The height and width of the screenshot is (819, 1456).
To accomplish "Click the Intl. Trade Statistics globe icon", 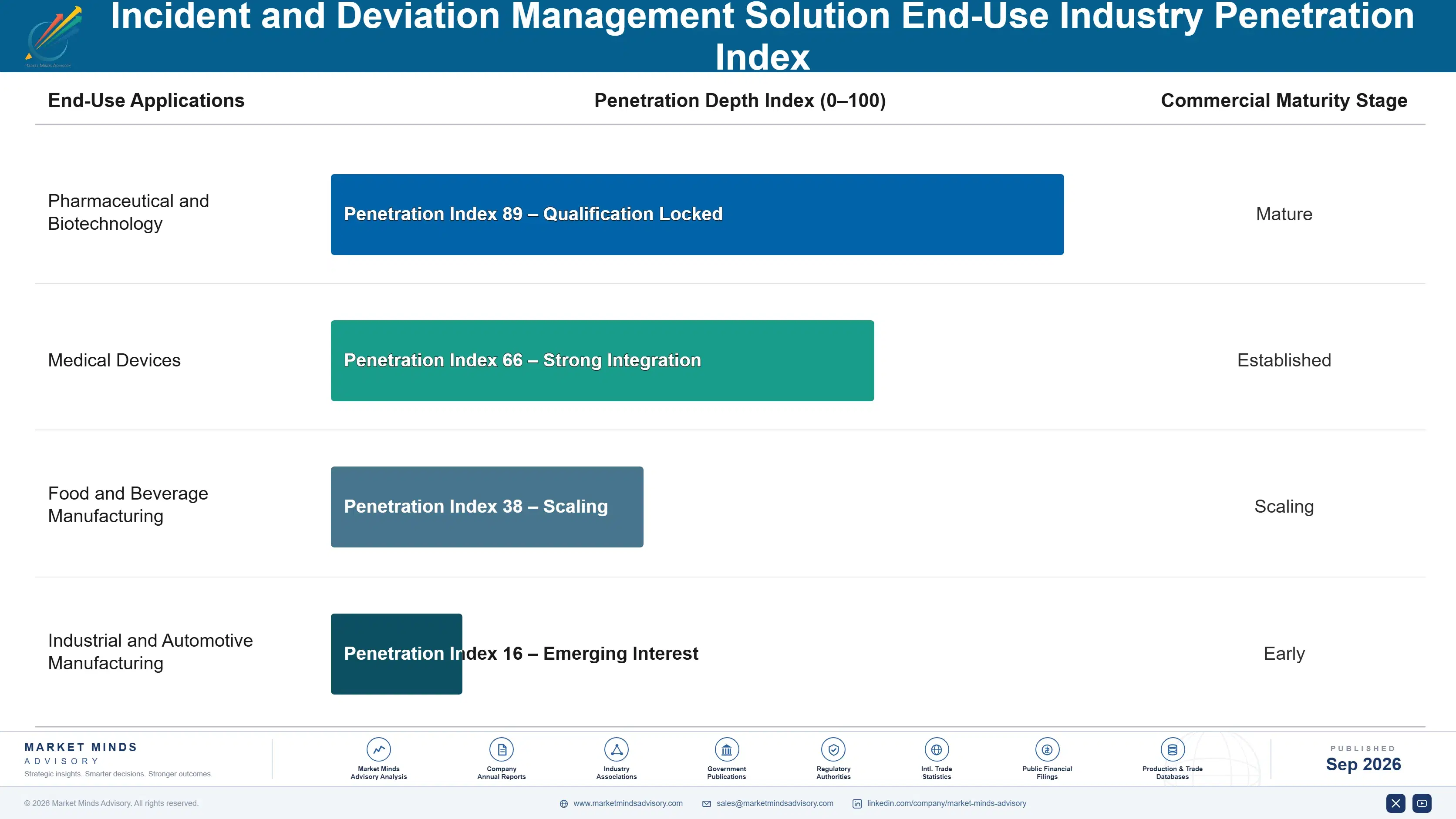I will (937, 749).
